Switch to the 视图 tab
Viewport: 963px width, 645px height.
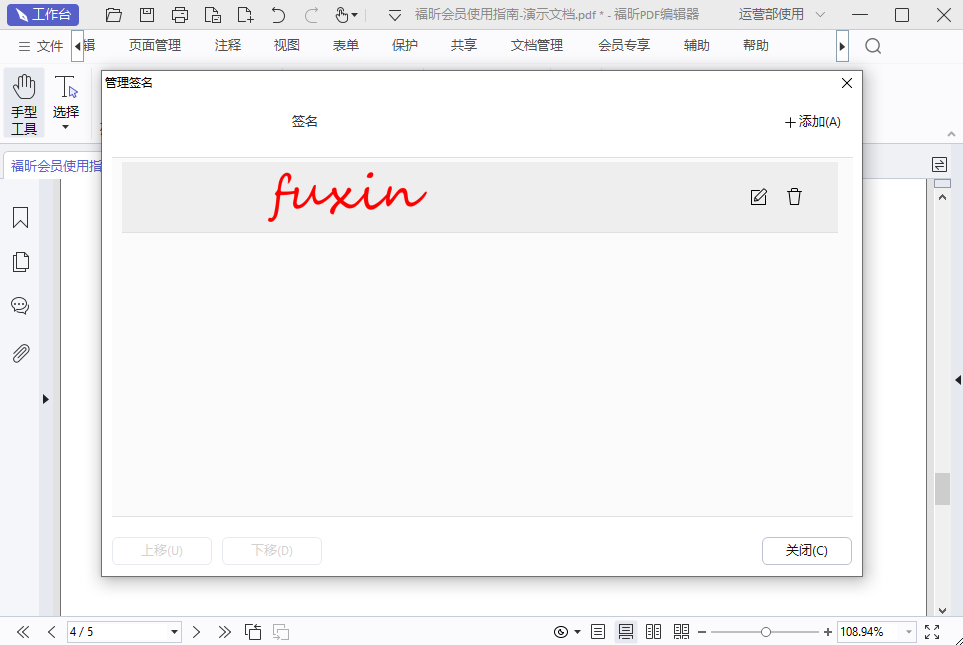pyautogui.click(x=287, y=45)
